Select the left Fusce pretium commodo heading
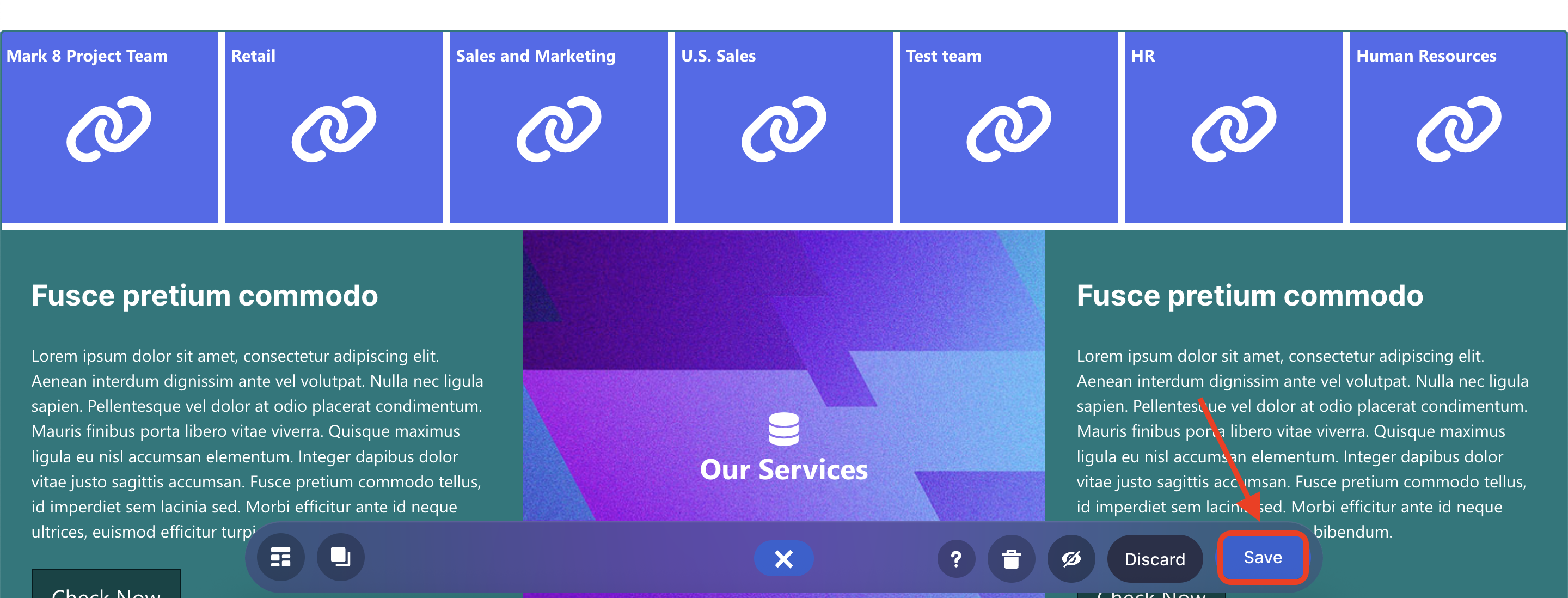The width and height of the screenshot is (1568, 598). coord(205,296)
